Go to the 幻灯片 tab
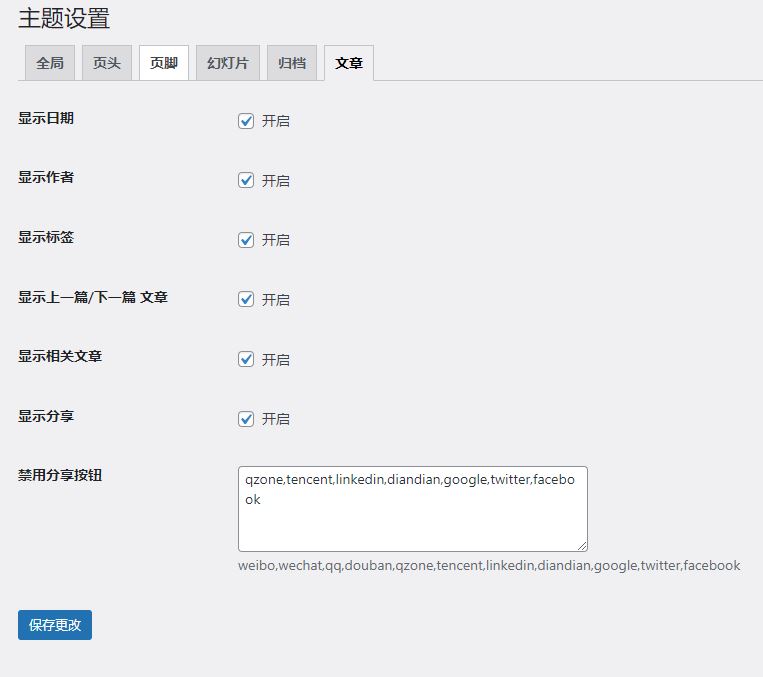The image size is (763, 677). tap(228, 63)
